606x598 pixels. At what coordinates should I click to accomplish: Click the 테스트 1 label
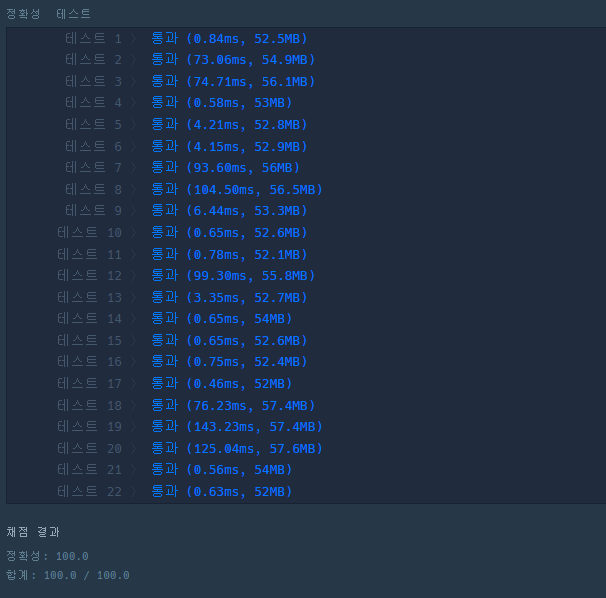point(93,38)
